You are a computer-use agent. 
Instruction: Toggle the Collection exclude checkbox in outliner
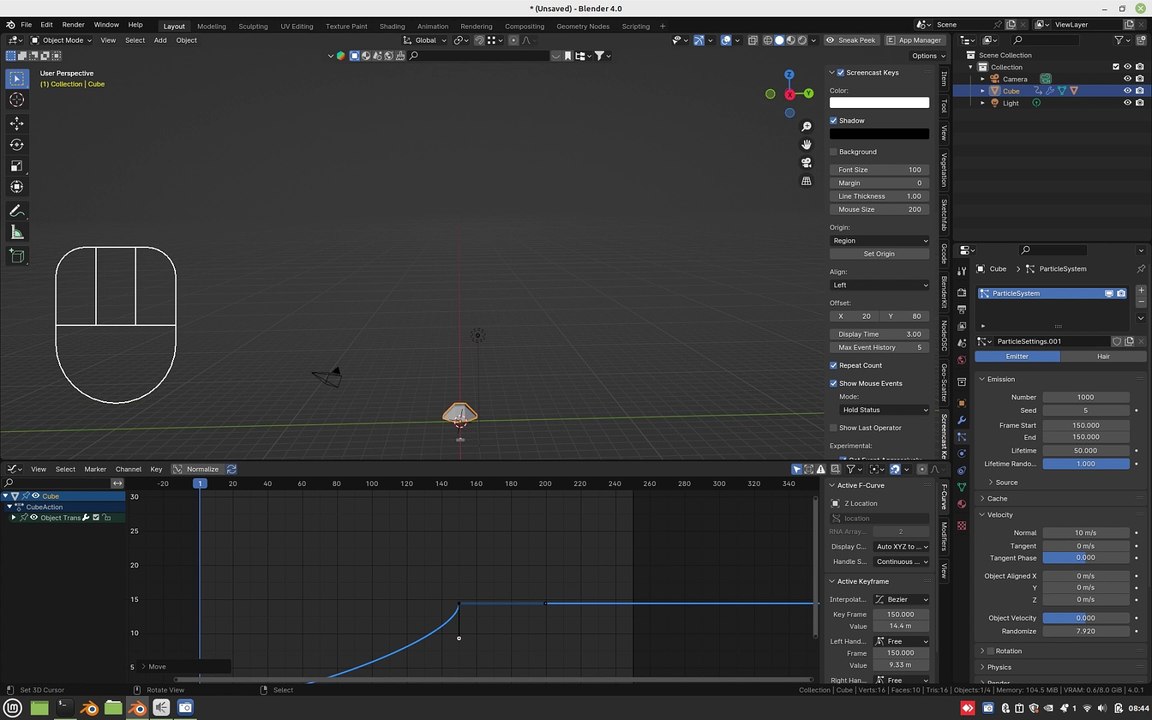pyautogui.click(x=1116, y=67)
